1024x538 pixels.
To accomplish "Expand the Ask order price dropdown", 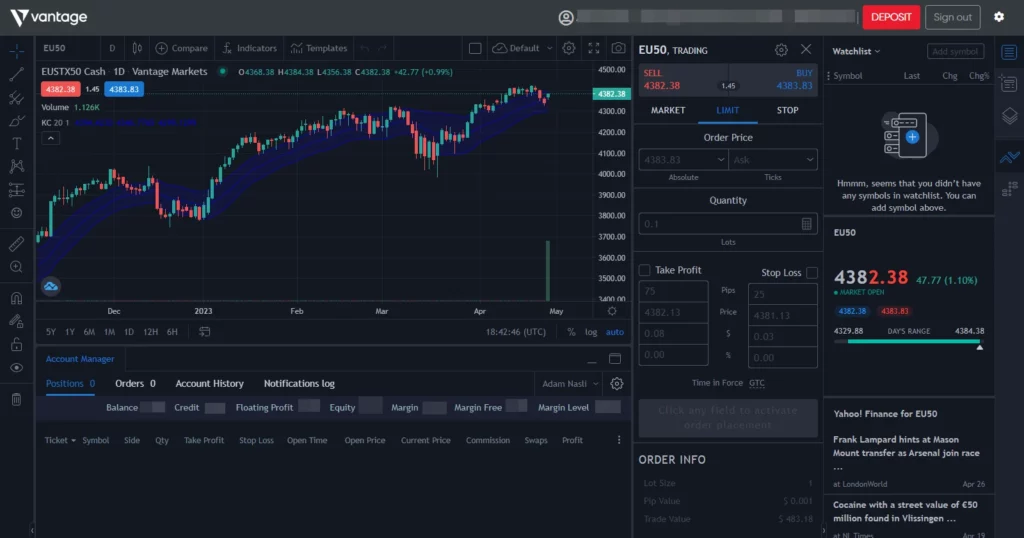I will 774,160.
